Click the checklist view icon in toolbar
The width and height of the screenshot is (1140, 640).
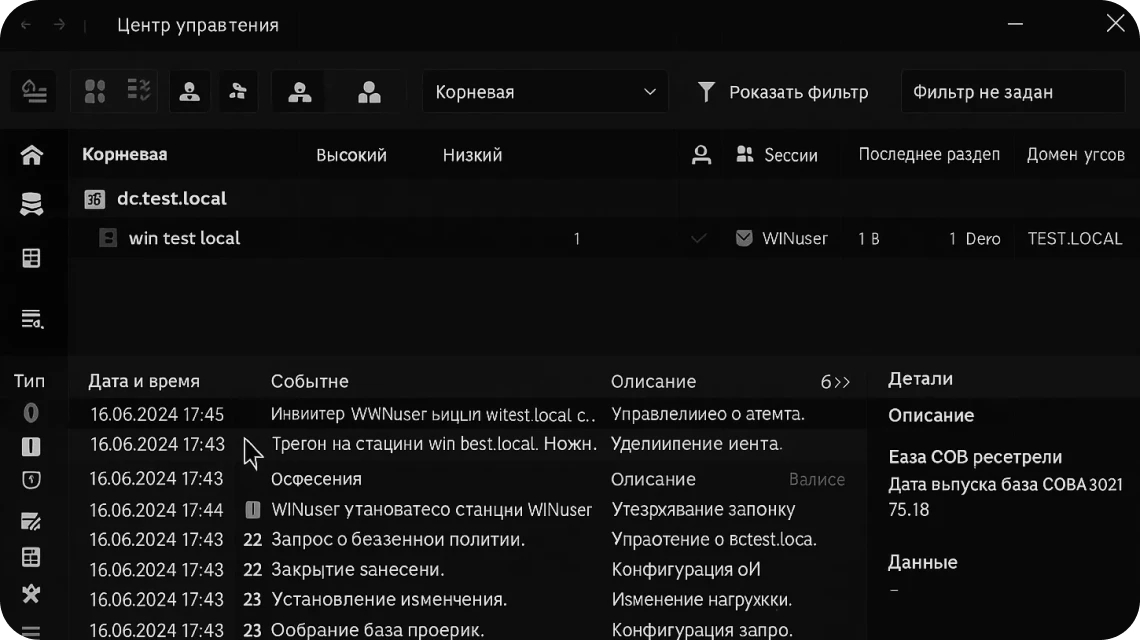(x=139, y=92)
